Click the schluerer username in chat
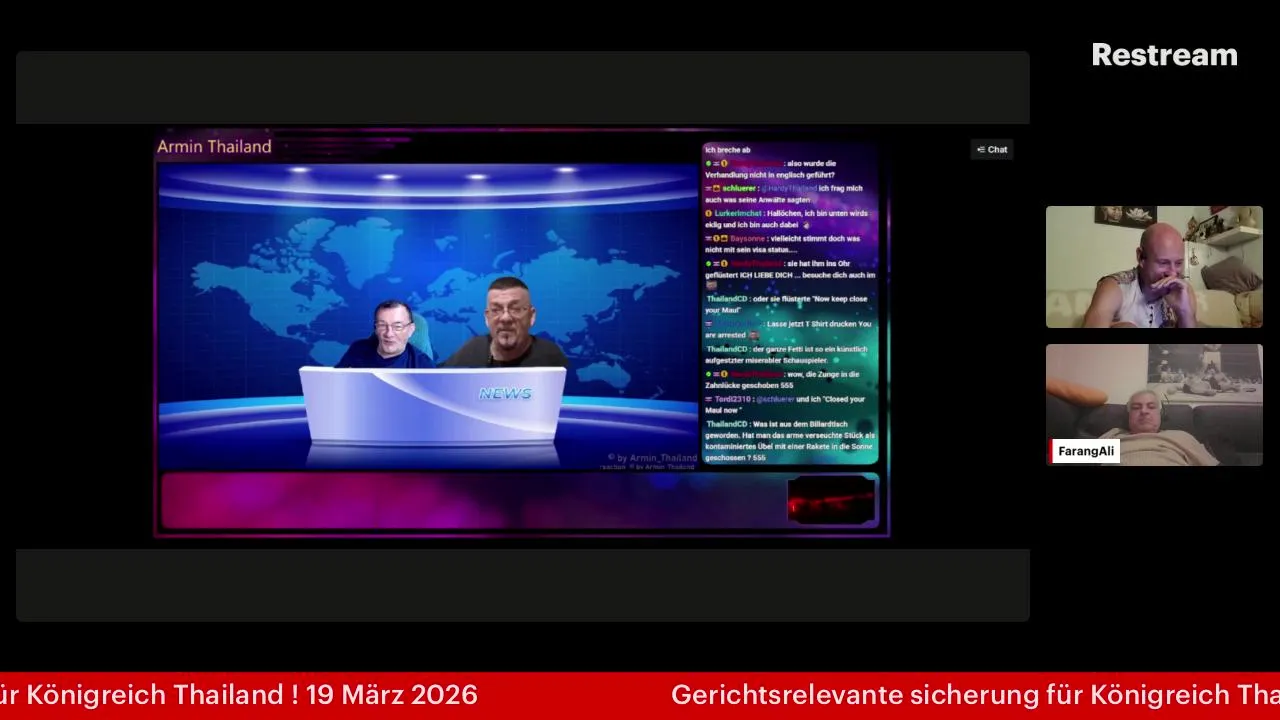The height and width of the screenshot is (720, 1280). click(739, 188)
